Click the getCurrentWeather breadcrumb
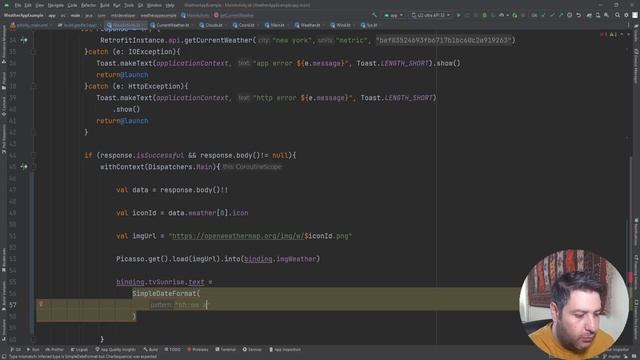The height and width of the screenshot is (360, 640). (234, 16)
